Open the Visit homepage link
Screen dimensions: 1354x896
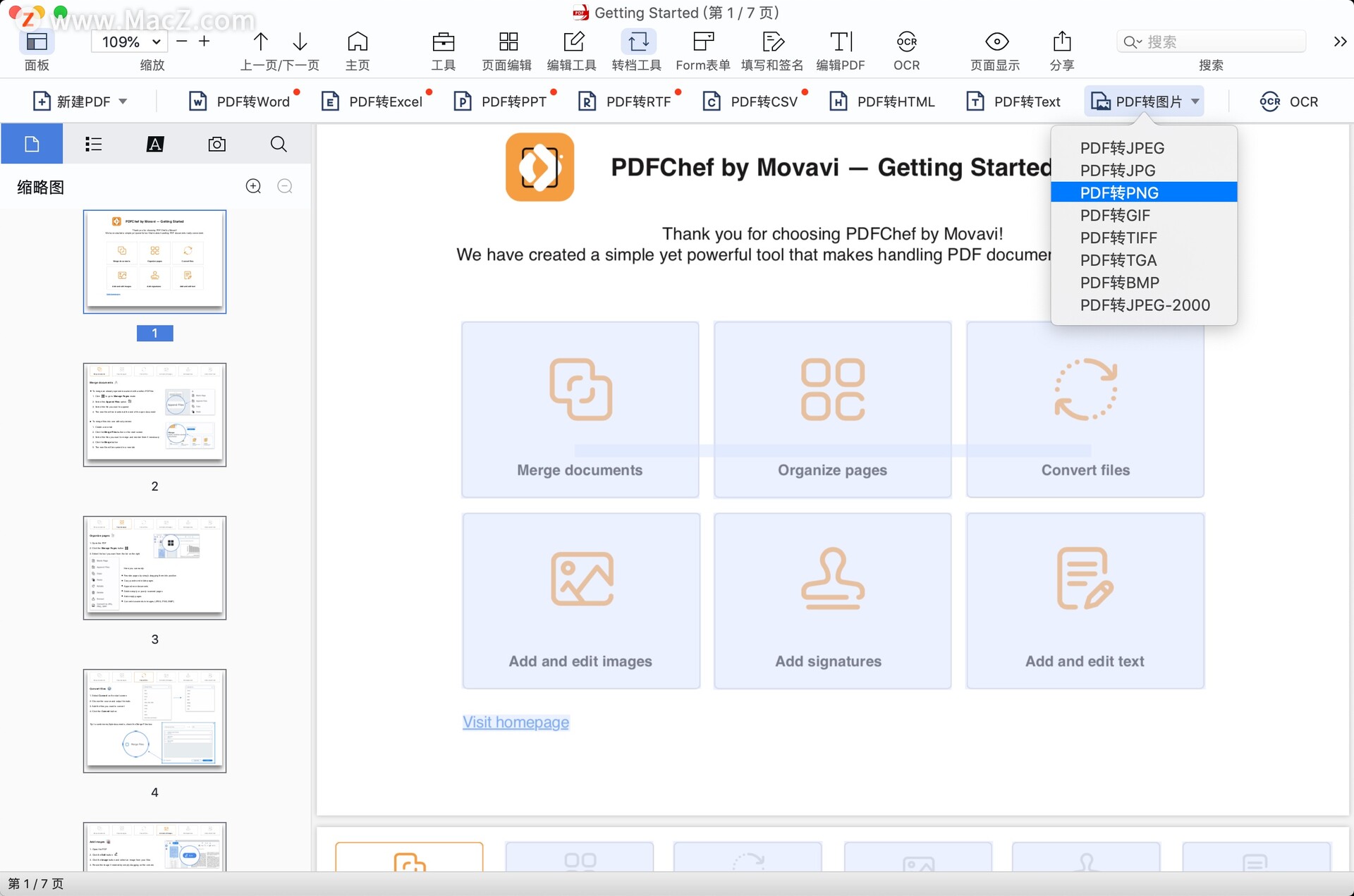click(x=516, y=722)
